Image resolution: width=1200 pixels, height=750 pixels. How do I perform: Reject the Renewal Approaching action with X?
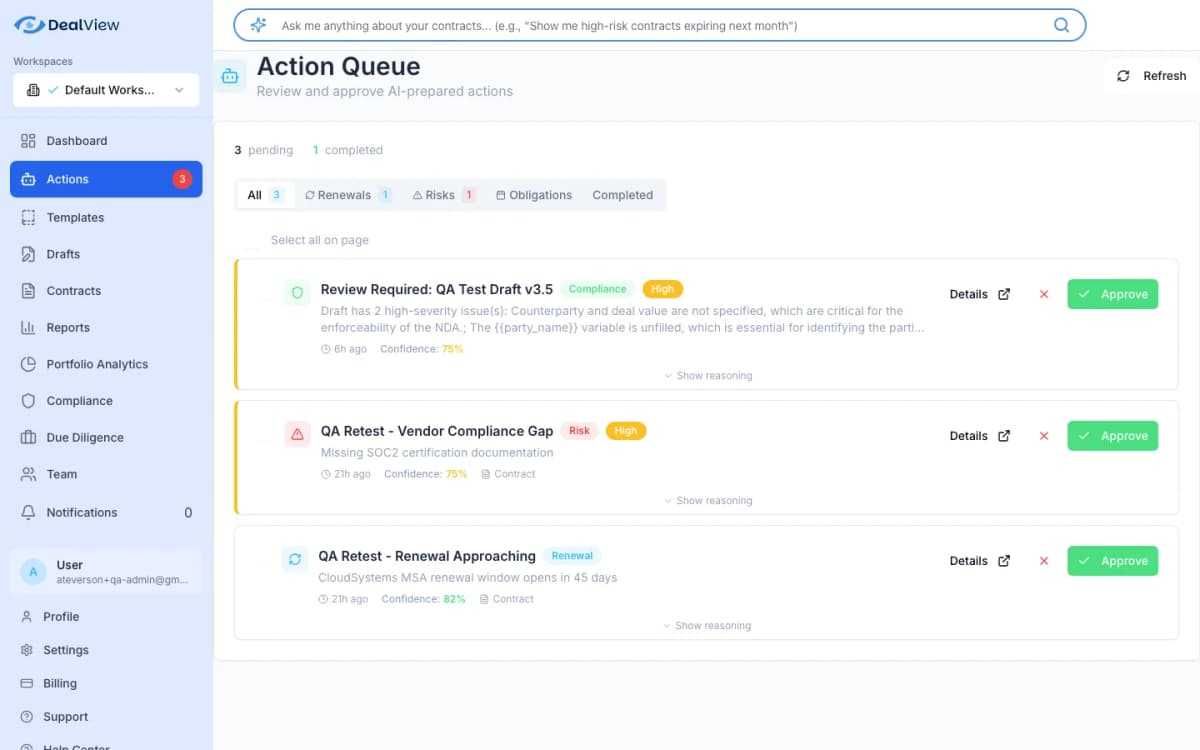[x=1044, y=561]
